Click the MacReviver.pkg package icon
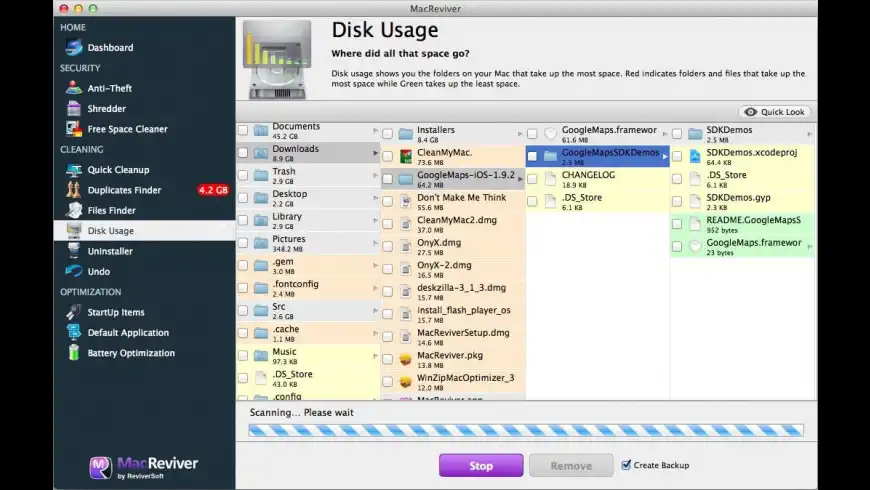Image resolution: width=870 pixels, height=490 pixels. [x=406, y=359]
